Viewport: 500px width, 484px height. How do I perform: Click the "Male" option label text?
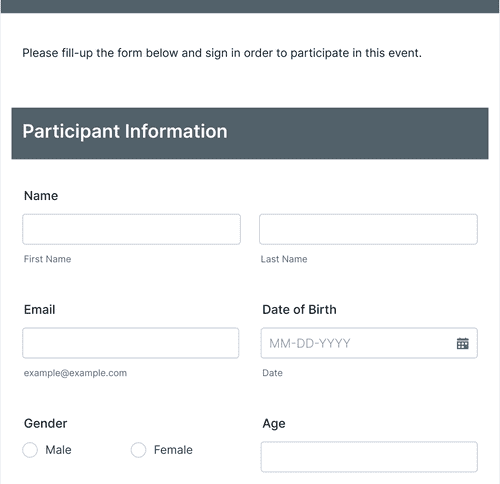[x=58, y=450]
